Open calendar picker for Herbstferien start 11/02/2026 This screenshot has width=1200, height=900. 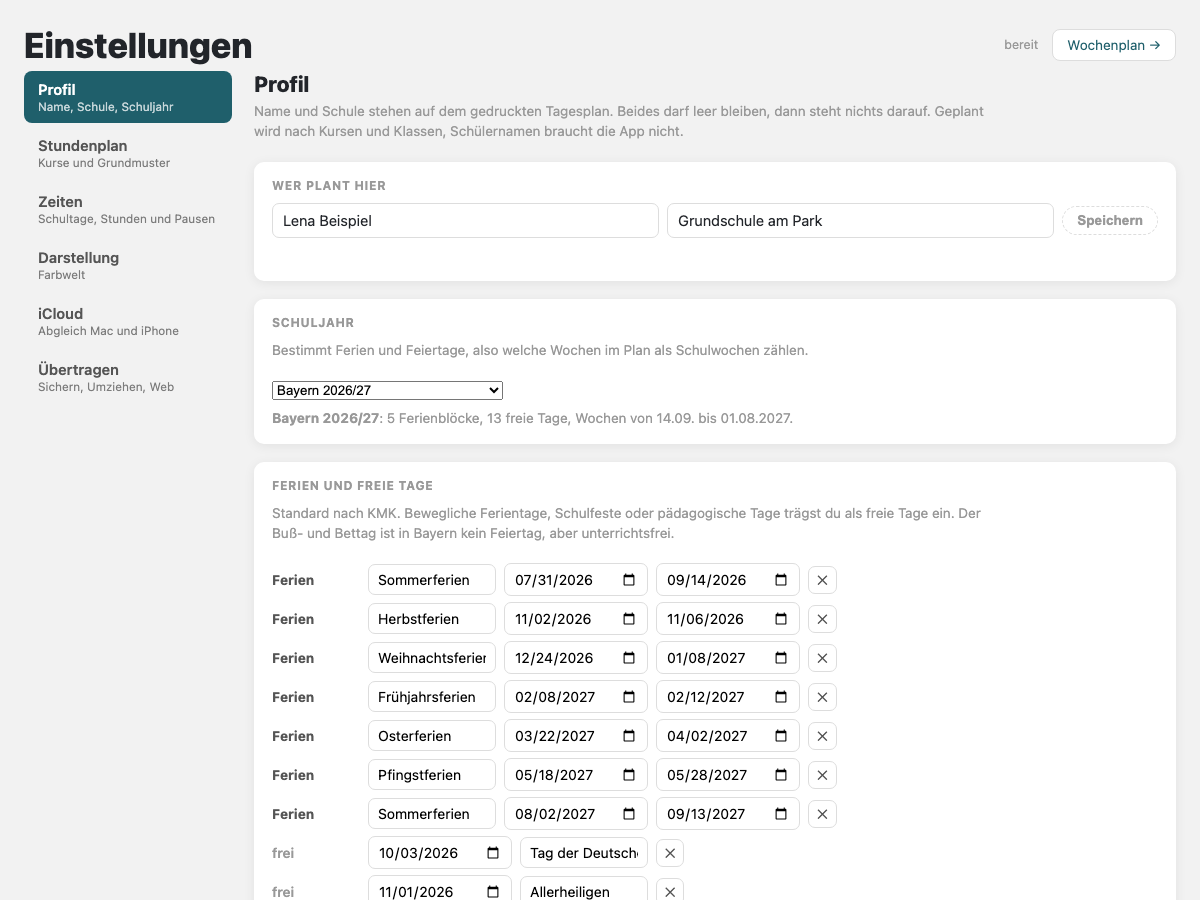point(629,619)
